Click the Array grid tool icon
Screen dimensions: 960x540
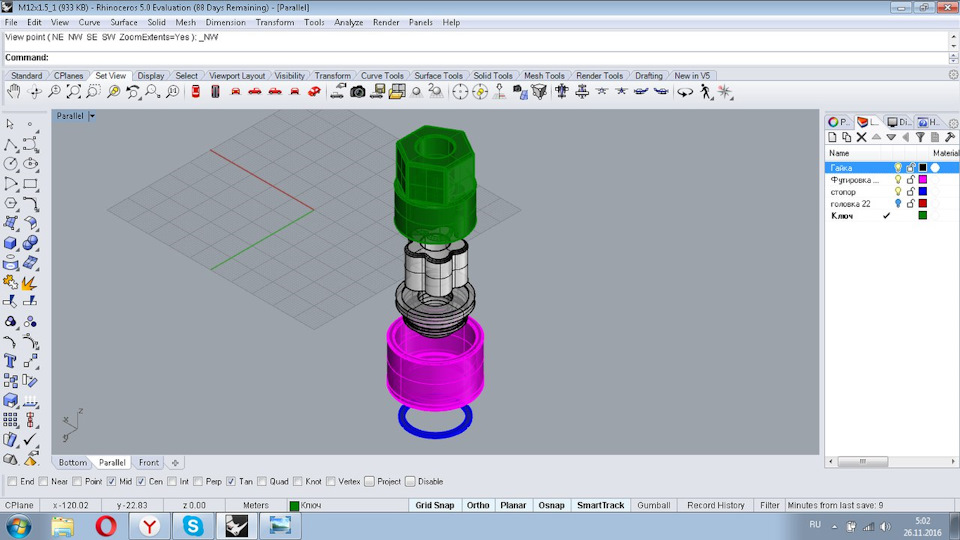coord(10,420)
